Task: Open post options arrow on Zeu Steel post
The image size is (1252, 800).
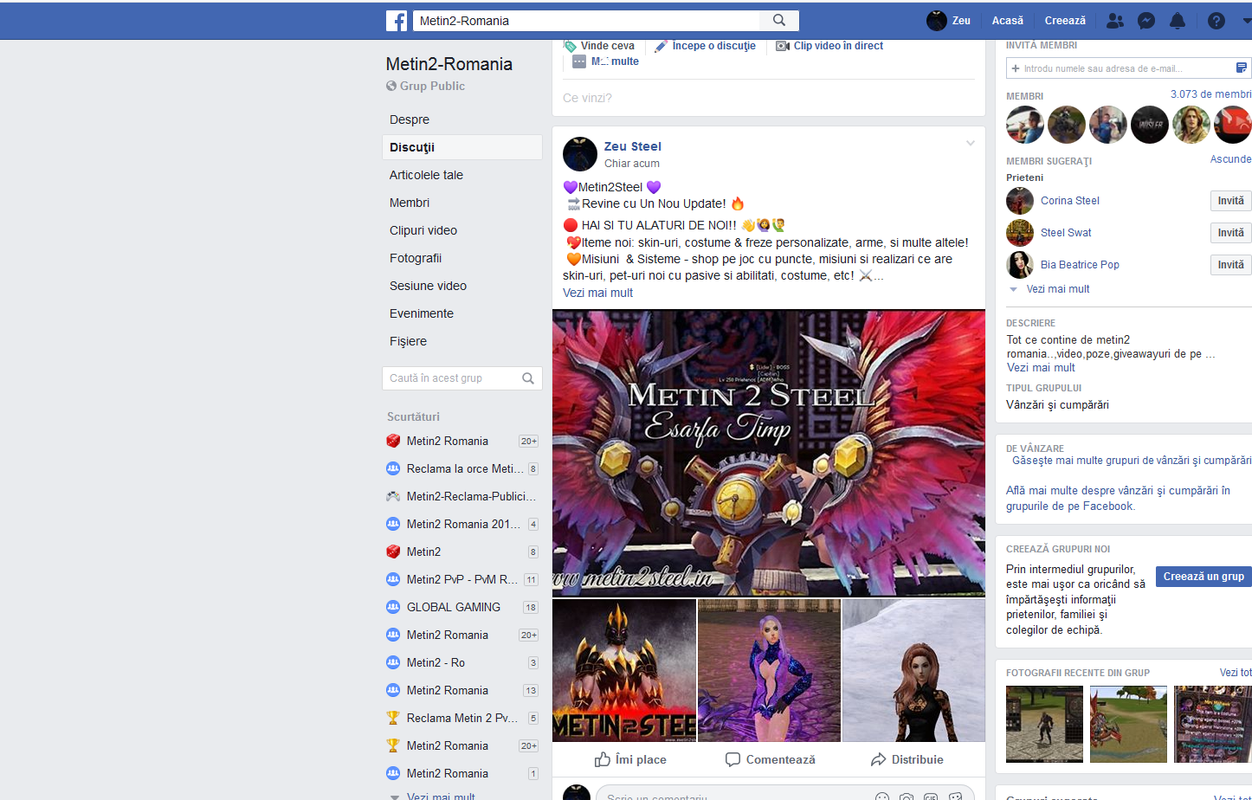Action: click(970, 144)
